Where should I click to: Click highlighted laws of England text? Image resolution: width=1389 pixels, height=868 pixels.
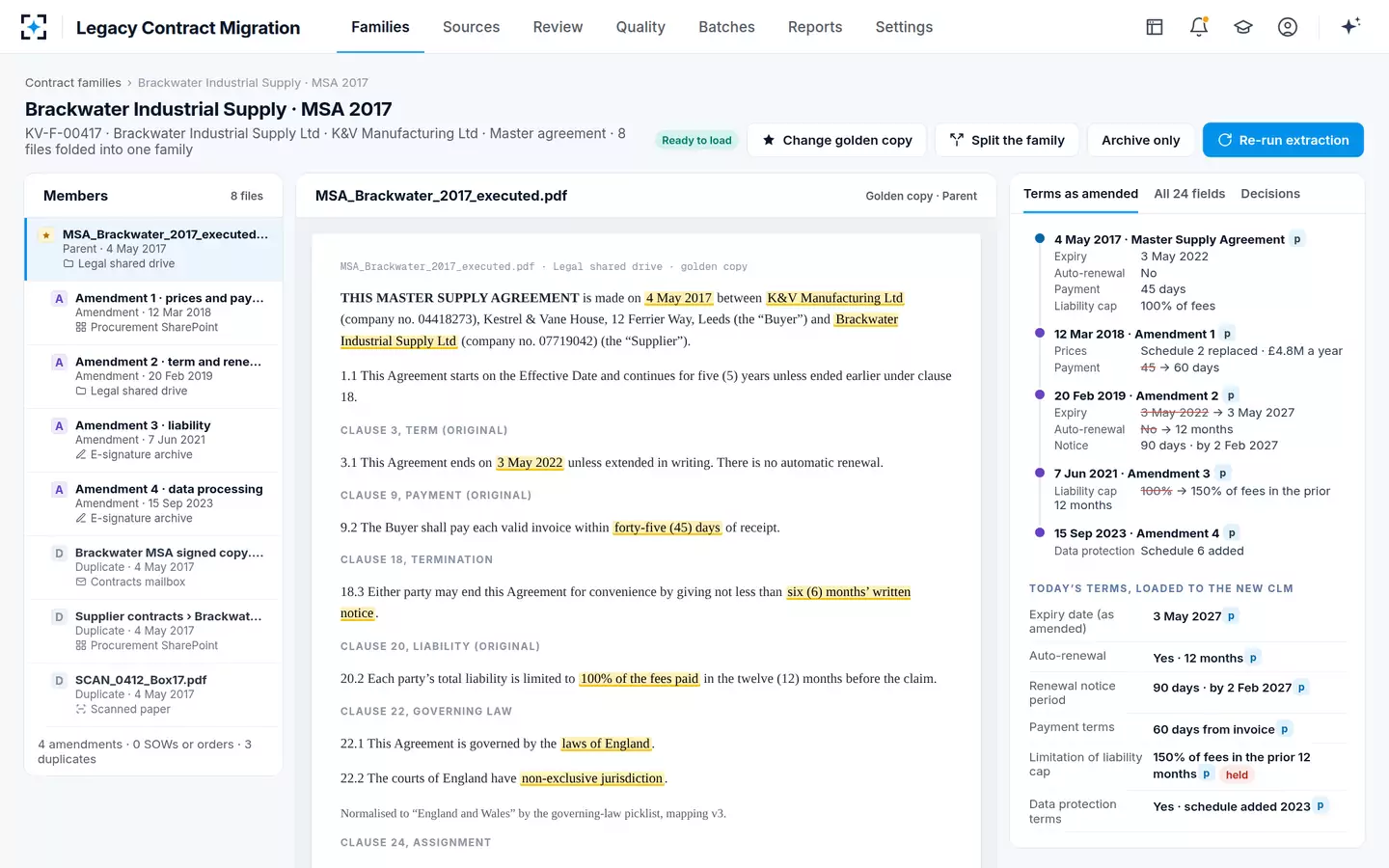click(606, 744)
